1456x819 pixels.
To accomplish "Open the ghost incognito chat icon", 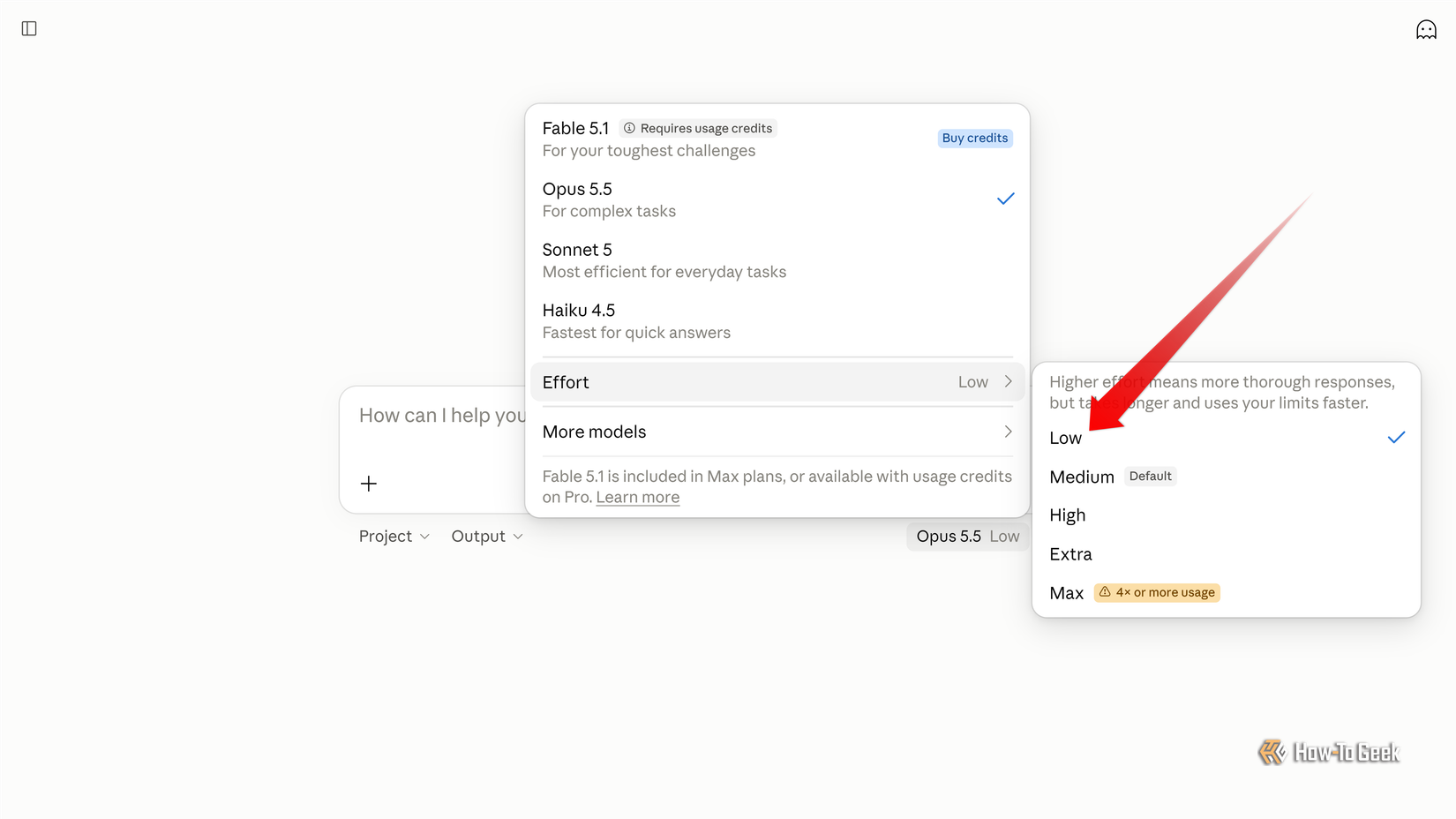I will 1426,30.
